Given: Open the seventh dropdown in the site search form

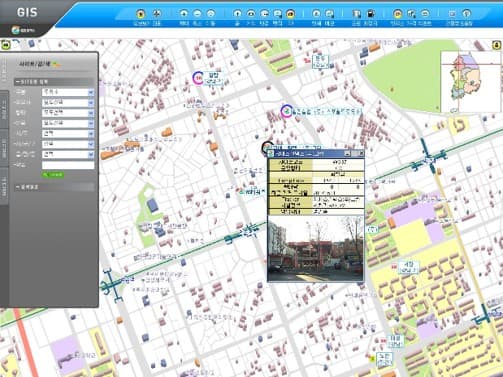Looking at the screenshot, I should click(68, 155).
